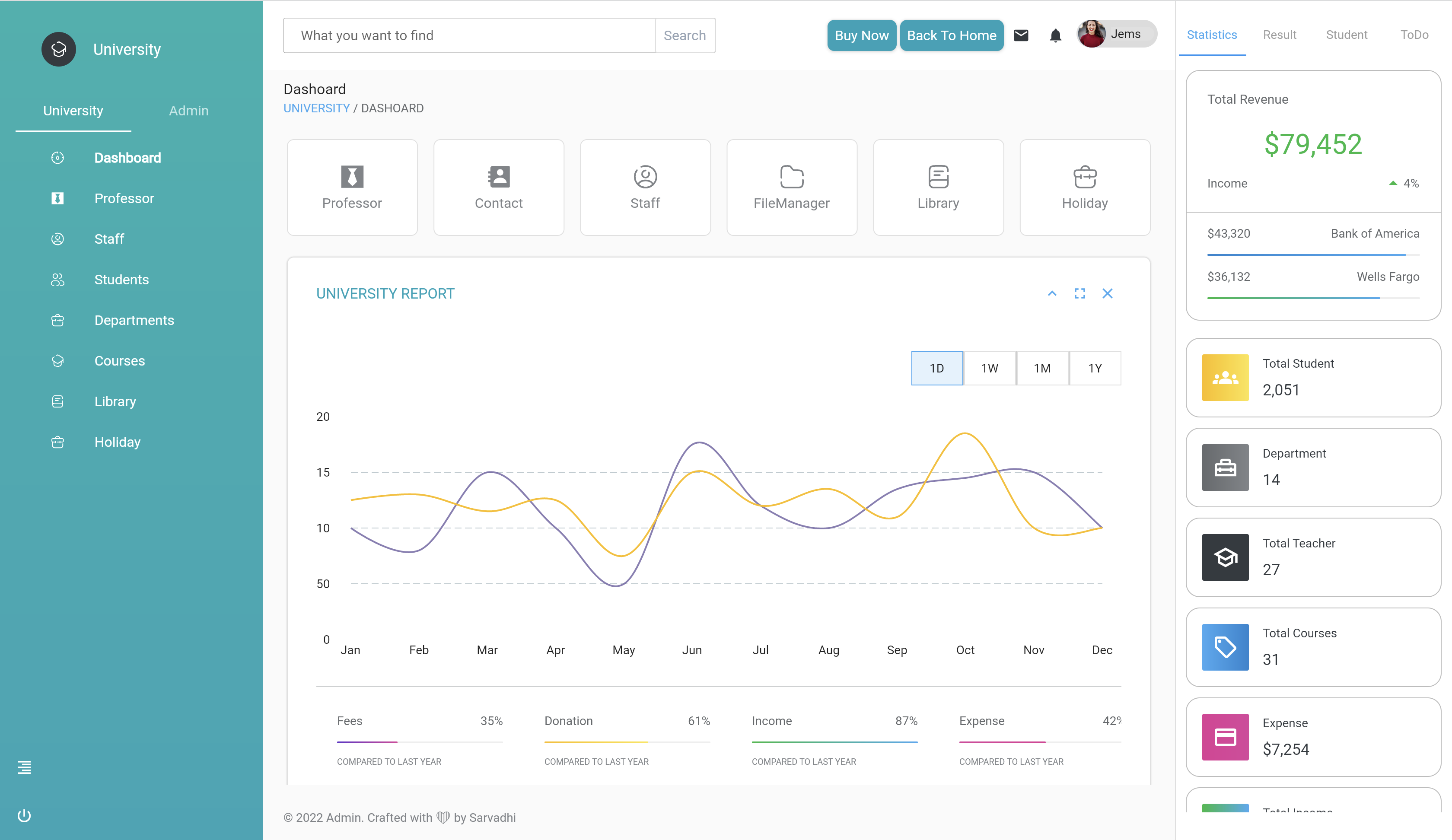
Task: Switch chart range to 1Y
Action: click(x=1095, y=368)
